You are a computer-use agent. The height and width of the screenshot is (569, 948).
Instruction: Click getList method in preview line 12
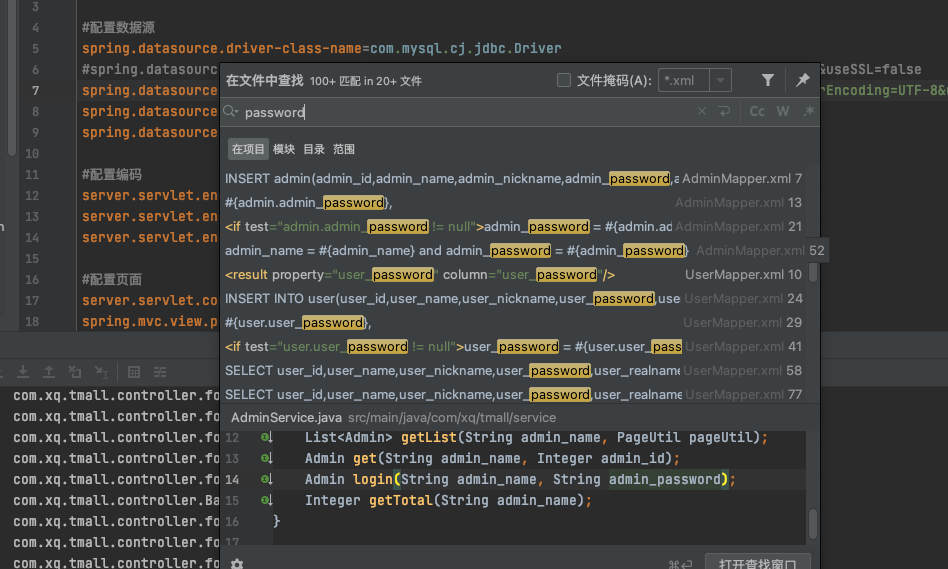429,437
